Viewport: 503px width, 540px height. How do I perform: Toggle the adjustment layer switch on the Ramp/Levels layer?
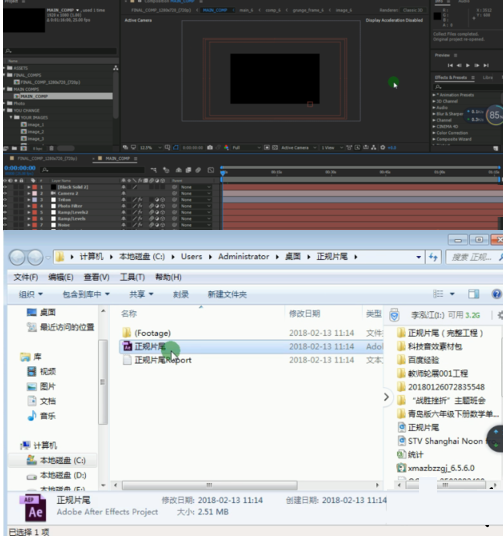pos(157,219)
